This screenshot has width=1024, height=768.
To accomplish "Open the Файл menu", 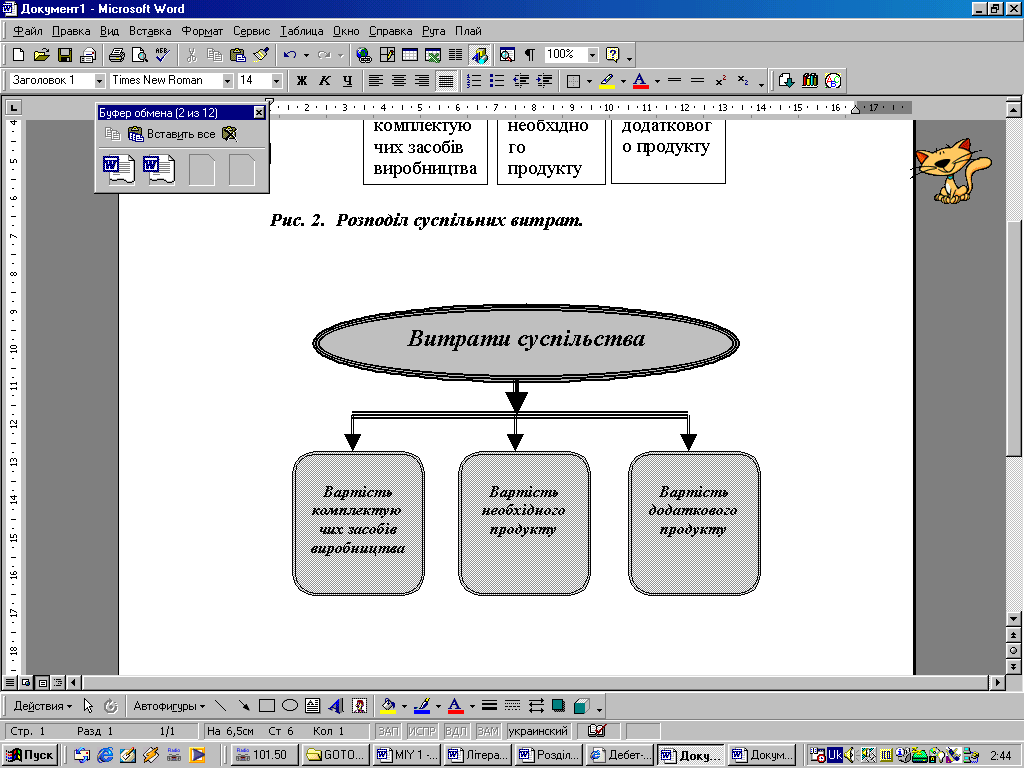I will [x=27, y=31].
